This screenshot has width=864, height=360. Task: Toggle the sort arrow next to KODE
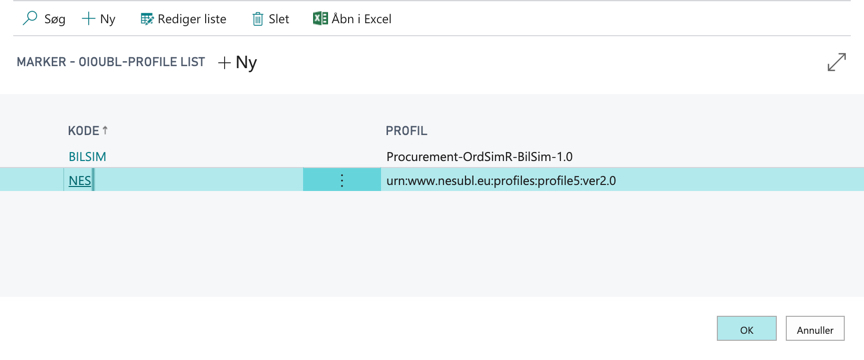[x=105, y=131]
